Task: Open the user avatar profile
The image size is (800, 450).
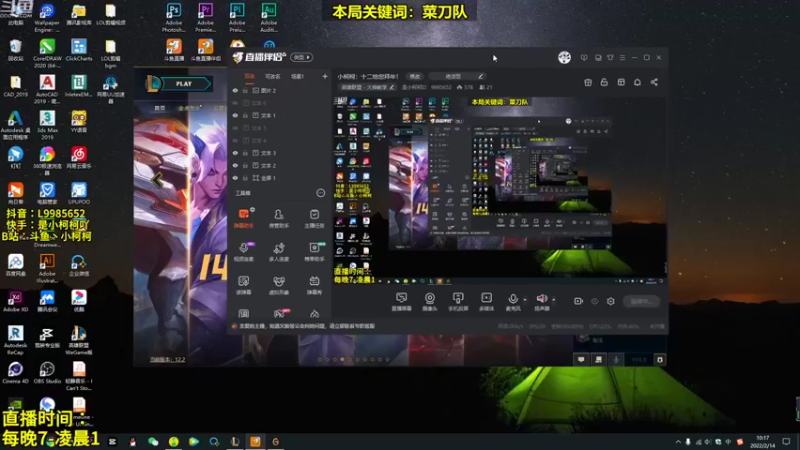Action: [x=564, y=58]
